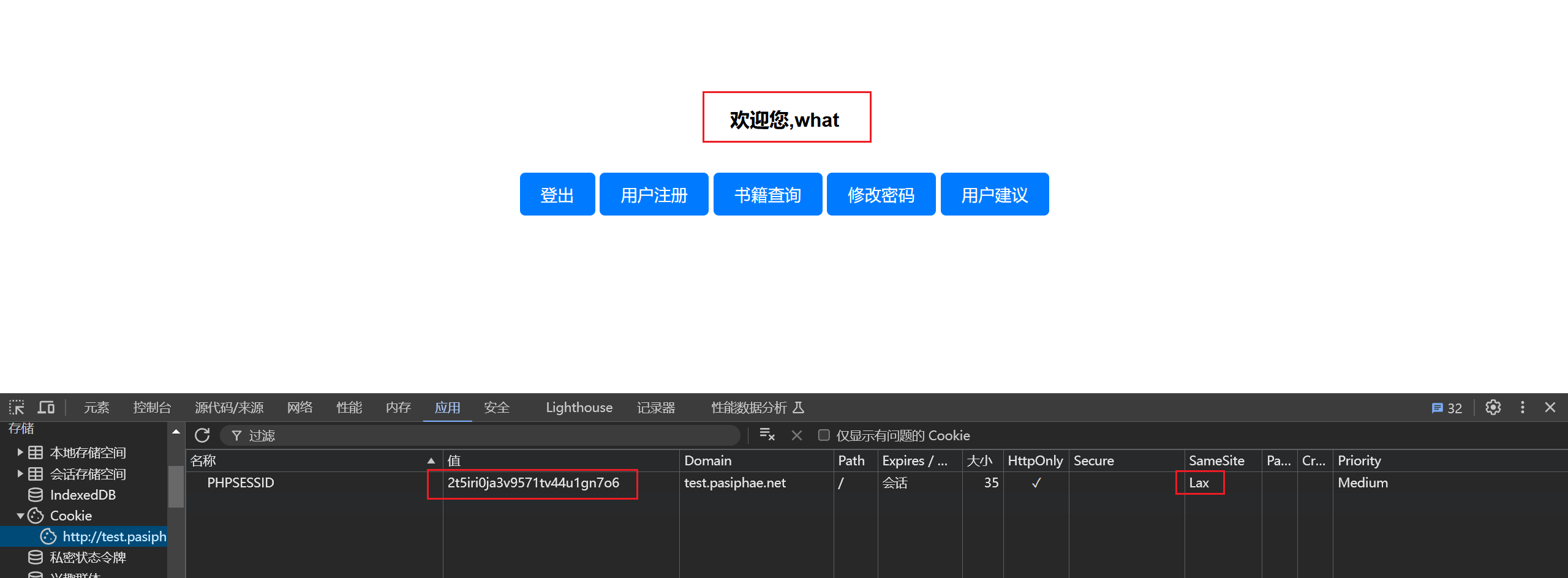Click the experimental flask icon beside performance insights
Screen dimensions: 1568x578
tap(798, 407)
